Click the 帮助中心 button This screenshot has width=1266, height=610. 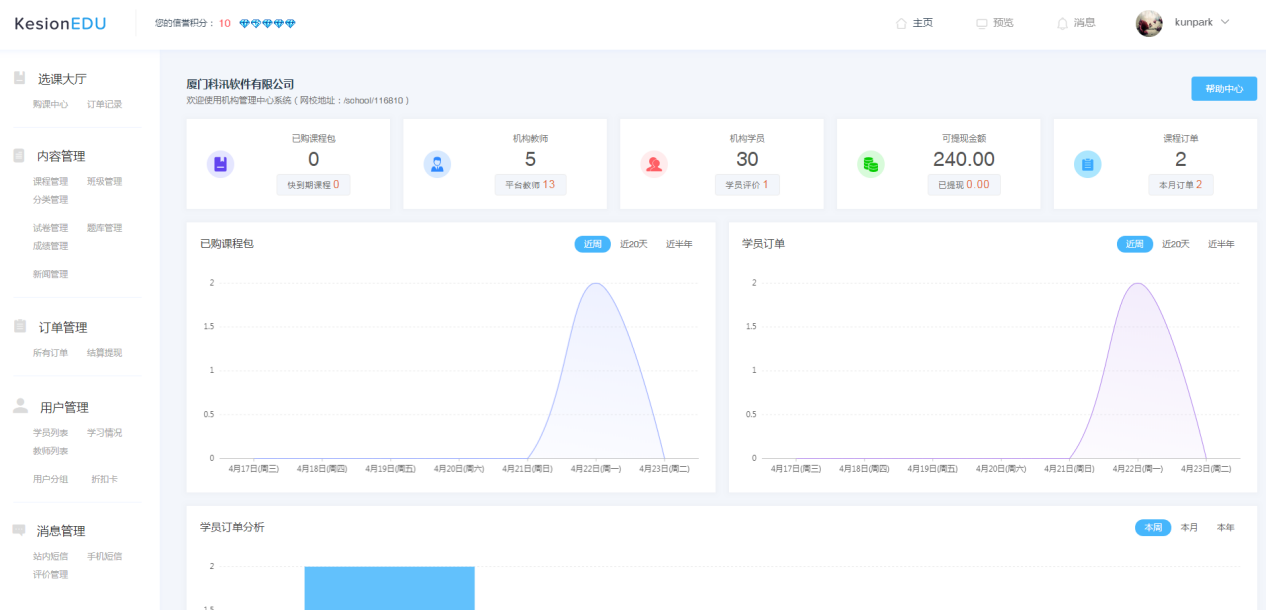click(x=1224, y=89)
